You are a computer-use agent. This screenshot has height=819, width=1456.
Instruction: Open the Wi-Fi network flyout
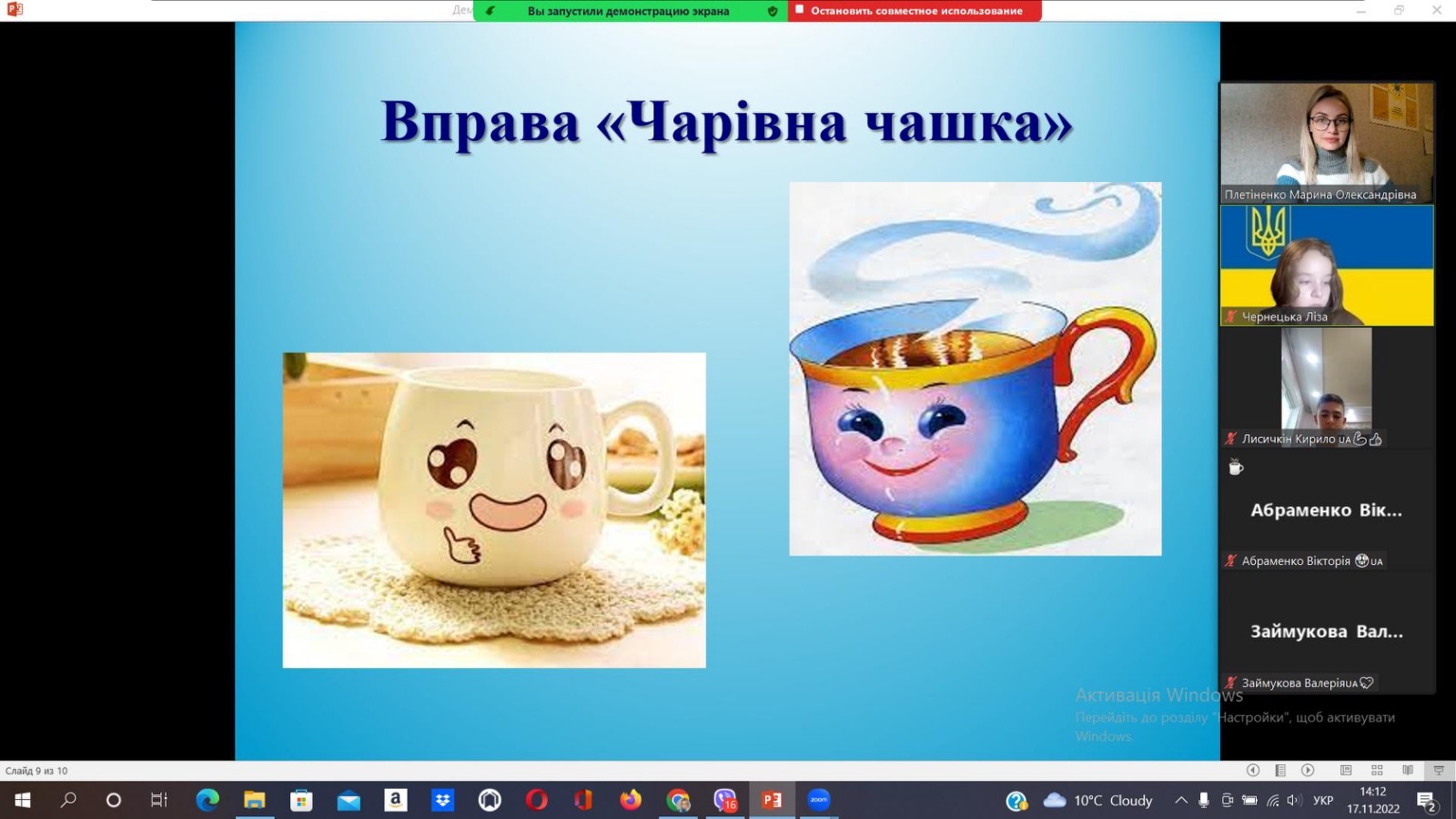tap(1272, 801)
